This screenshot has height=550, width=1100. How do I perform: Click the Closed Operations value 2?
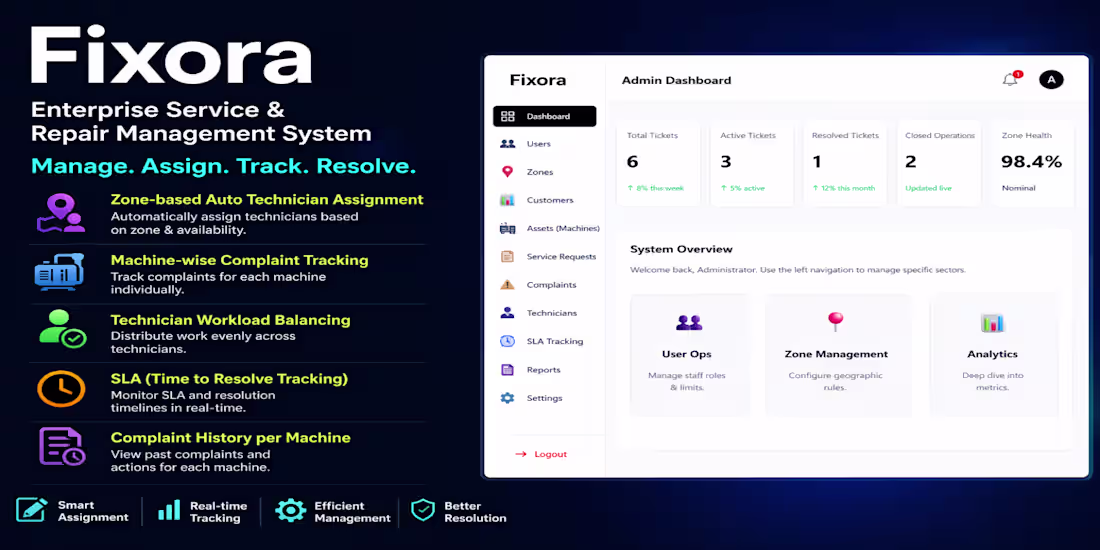coord(911,162)
